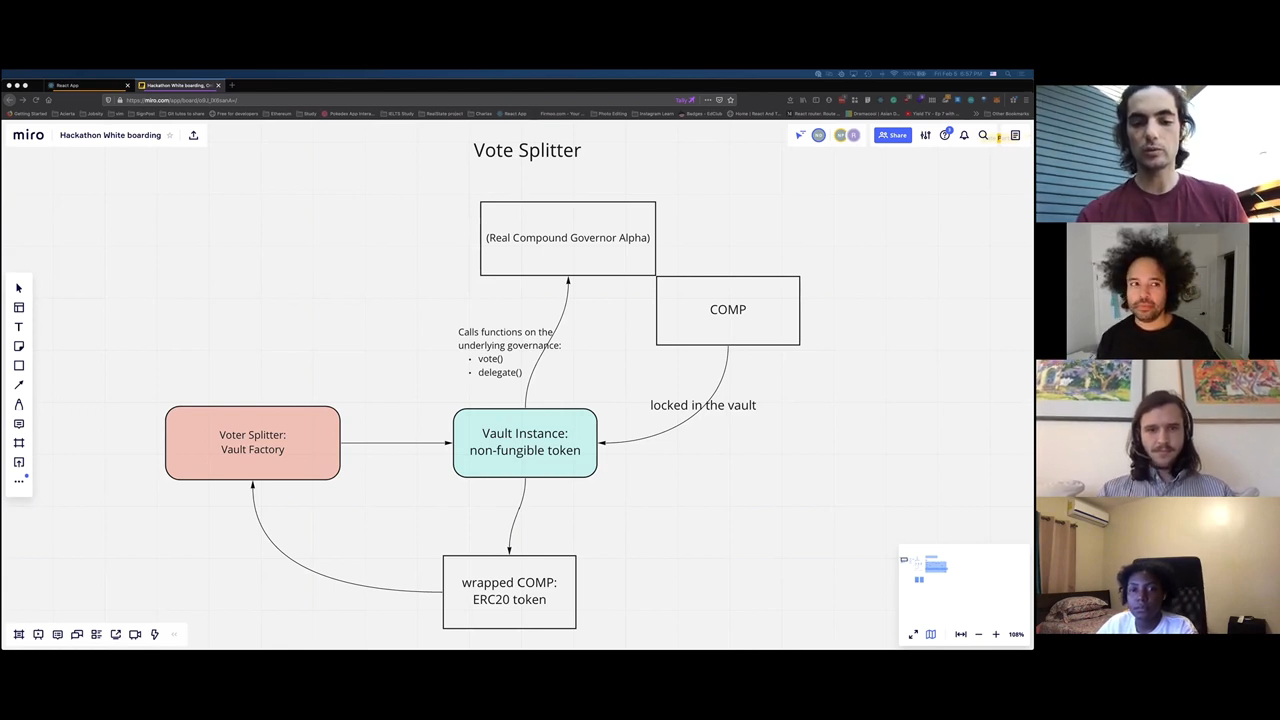The image size is (1280, 720).
Task: Select the Voter Splitter Vault Factory shape
Action: tap(253, 442)
